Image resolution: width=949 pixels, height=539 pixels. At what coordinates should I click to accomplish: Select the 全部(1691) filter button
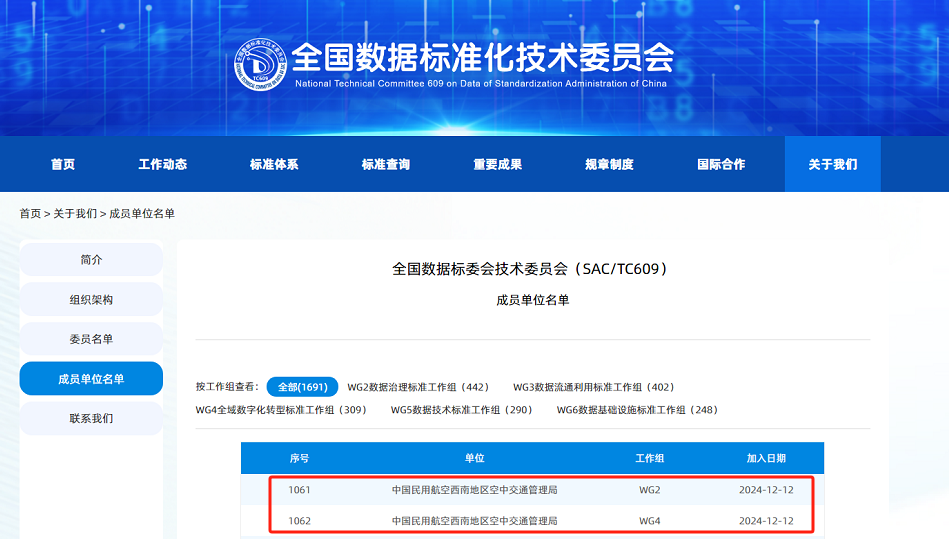302,387
